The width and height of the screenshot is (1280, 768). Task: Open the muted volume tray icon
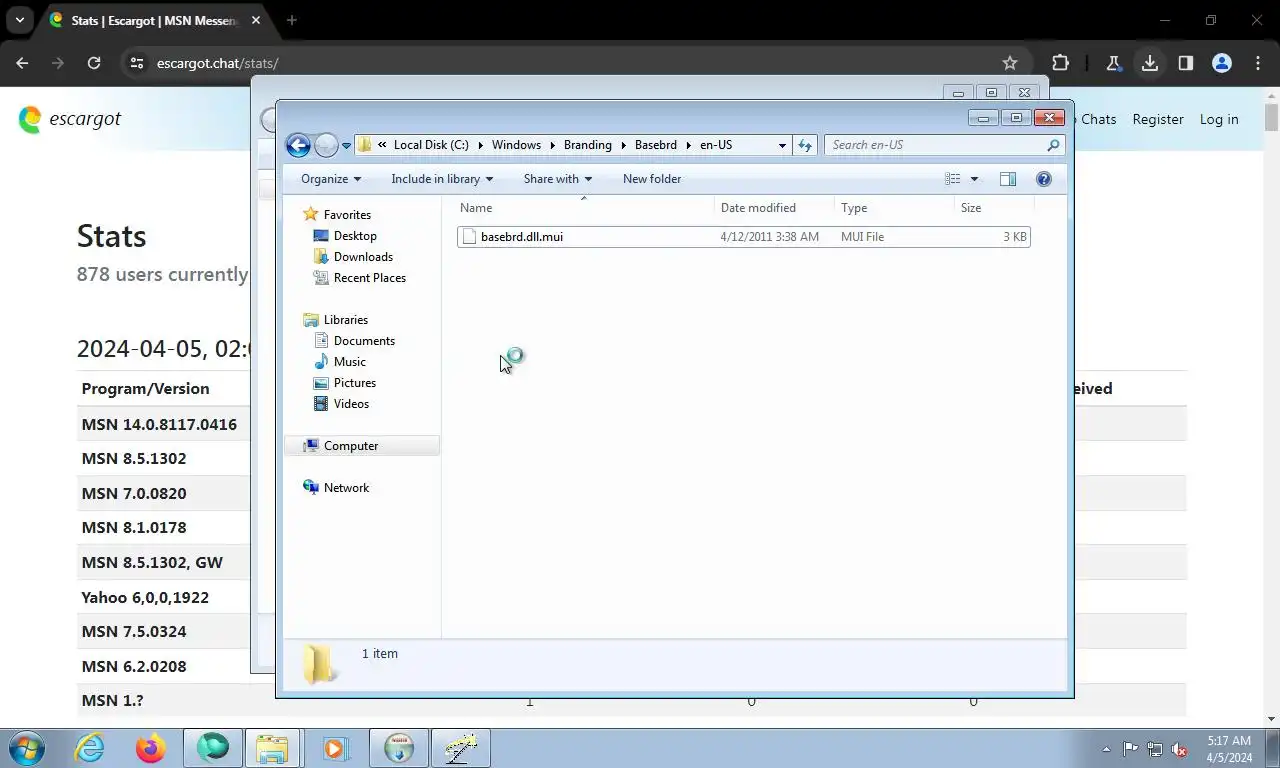(1180, 749)
